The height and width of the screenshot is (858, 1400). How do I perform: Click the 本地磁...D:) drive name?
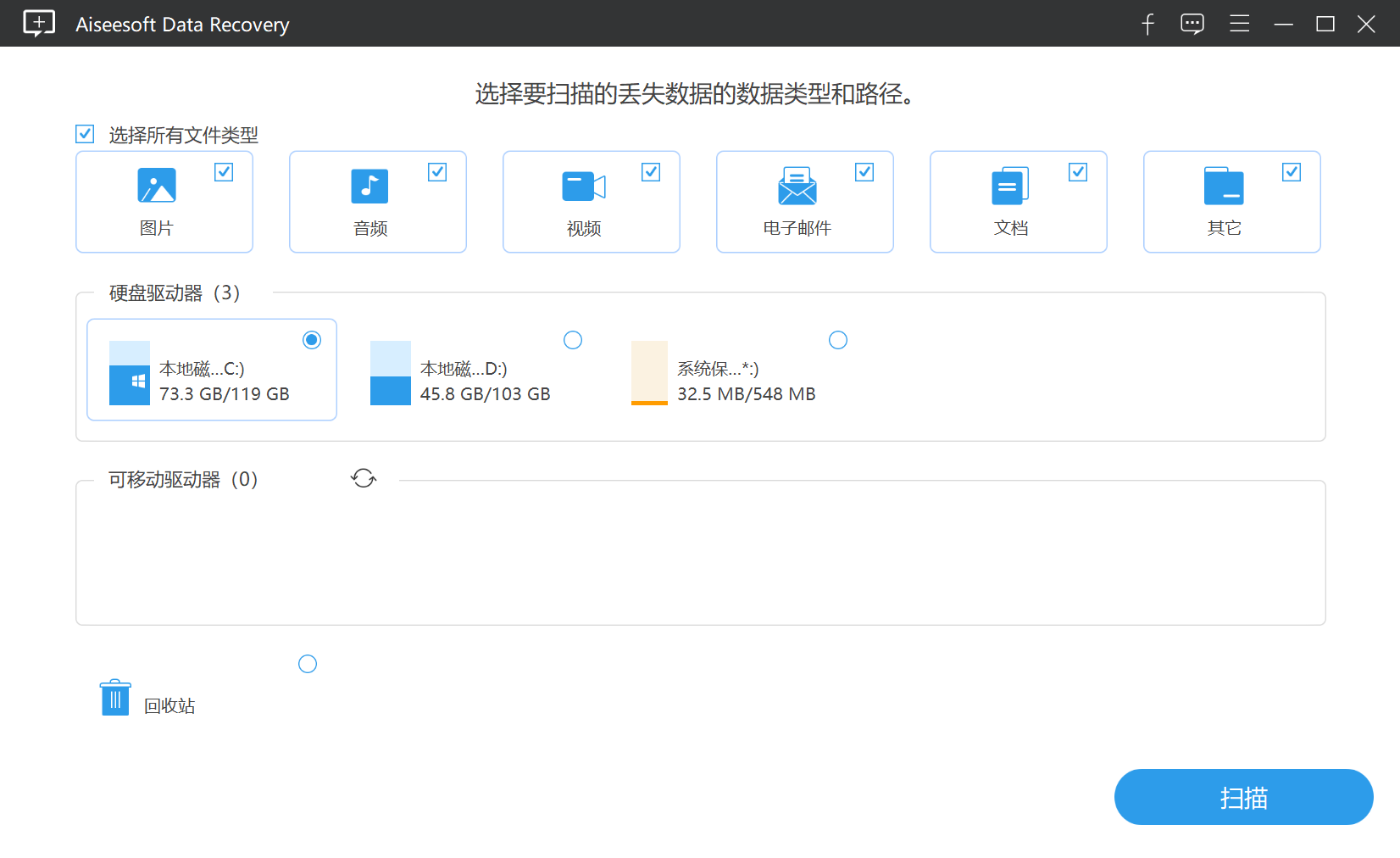click(x=464, y=369)
